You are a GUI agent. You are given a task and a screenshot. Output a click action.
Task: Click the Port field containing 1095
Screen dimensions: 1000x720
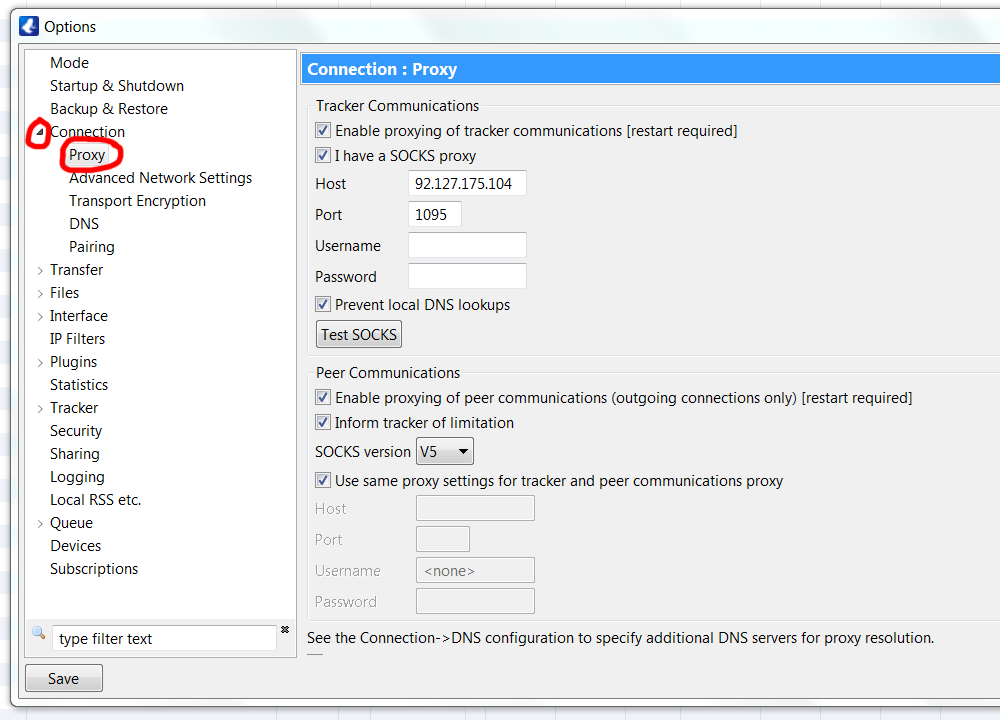[435, 214]
